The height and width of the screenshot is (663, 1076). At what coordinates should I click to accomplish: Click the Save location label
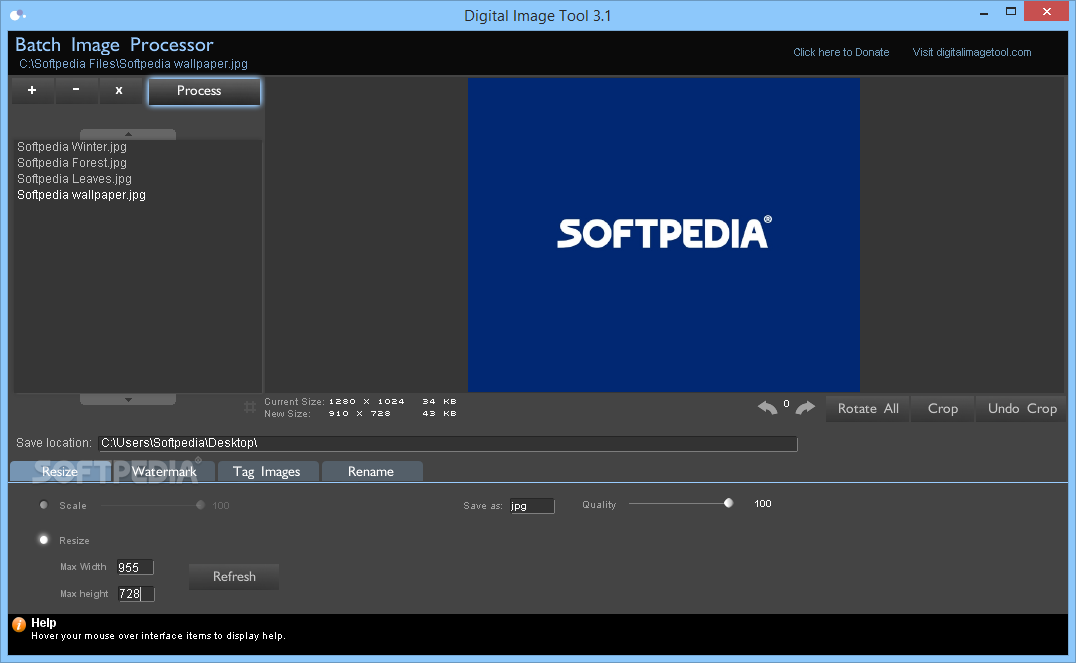tap(54, 443)
